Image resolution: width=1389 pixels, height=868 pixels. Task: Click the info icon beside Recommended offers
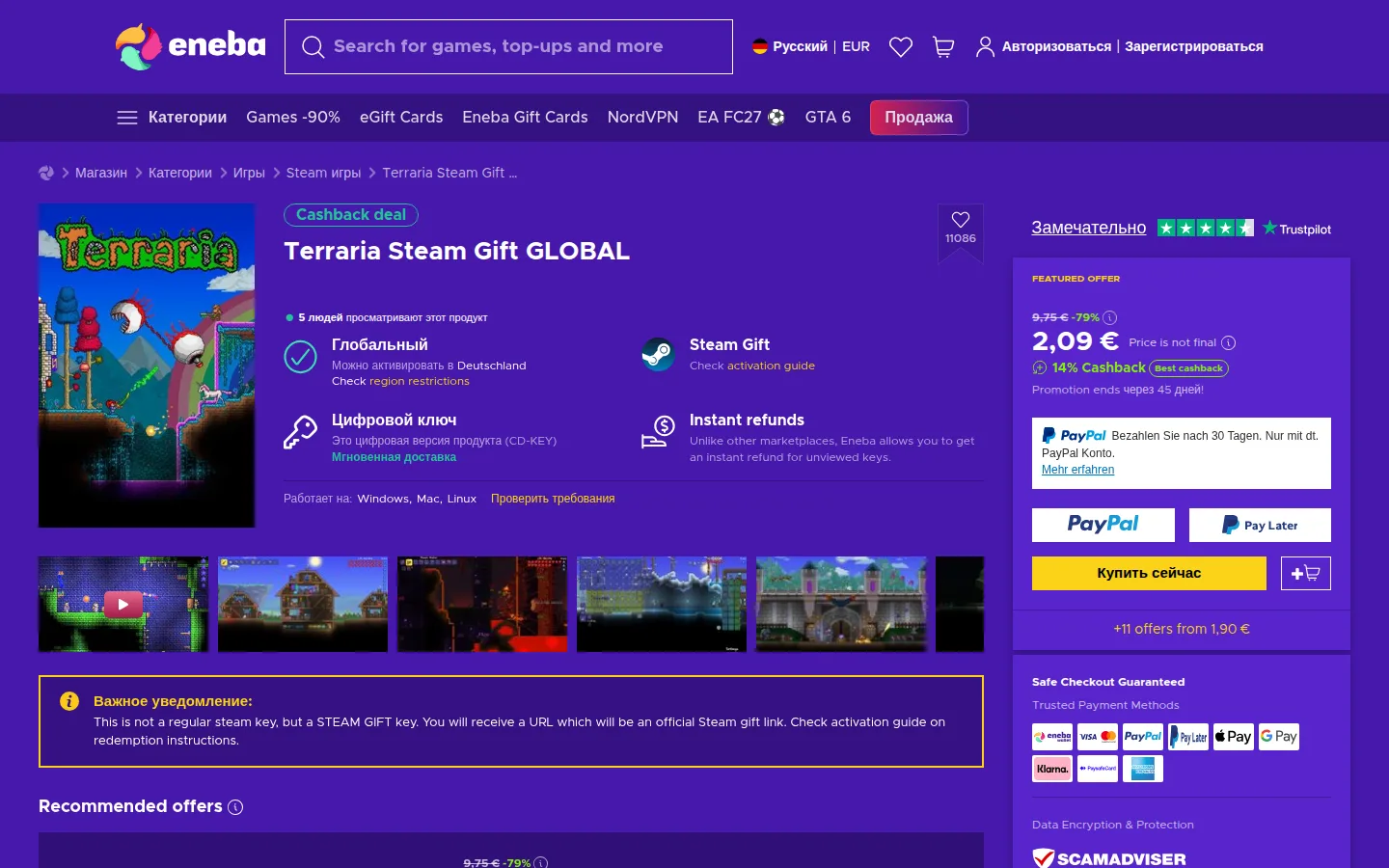pos(235,807)
